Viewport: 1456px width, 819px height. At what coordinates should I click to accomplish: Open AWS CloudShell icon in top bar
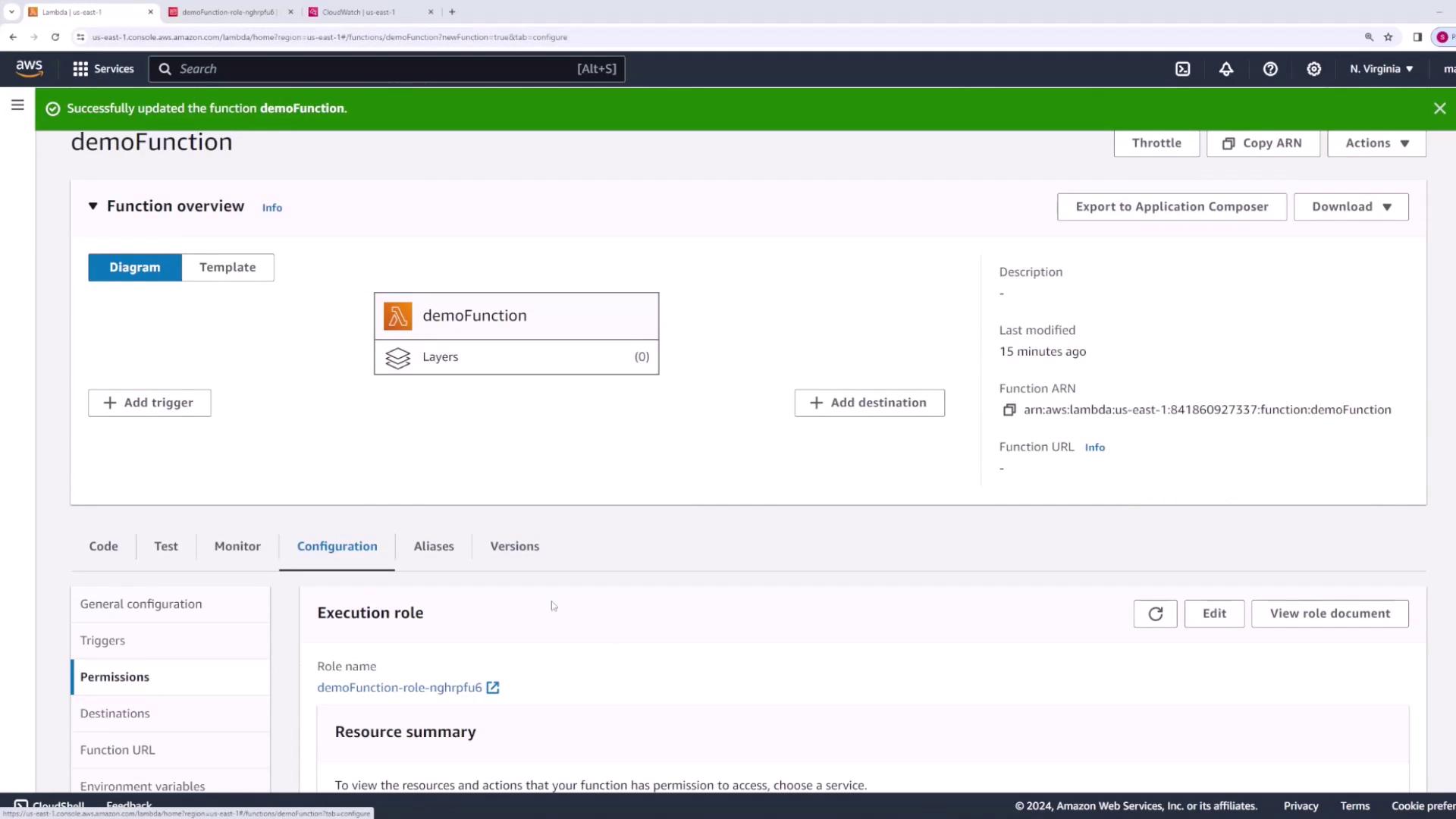pos(1182,69)
